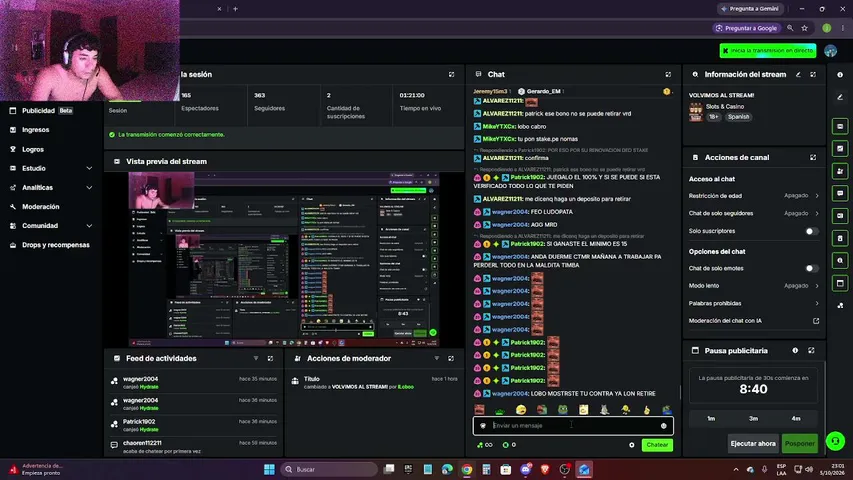853x480 pixels.
Task: Open Chat de solo seguidores setting chevron
Action: [x=817, y=213]
